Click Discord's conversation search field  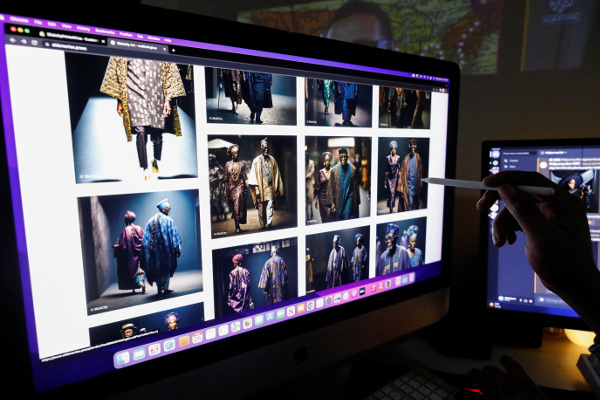pyautogui.click(x=519, y=153)
